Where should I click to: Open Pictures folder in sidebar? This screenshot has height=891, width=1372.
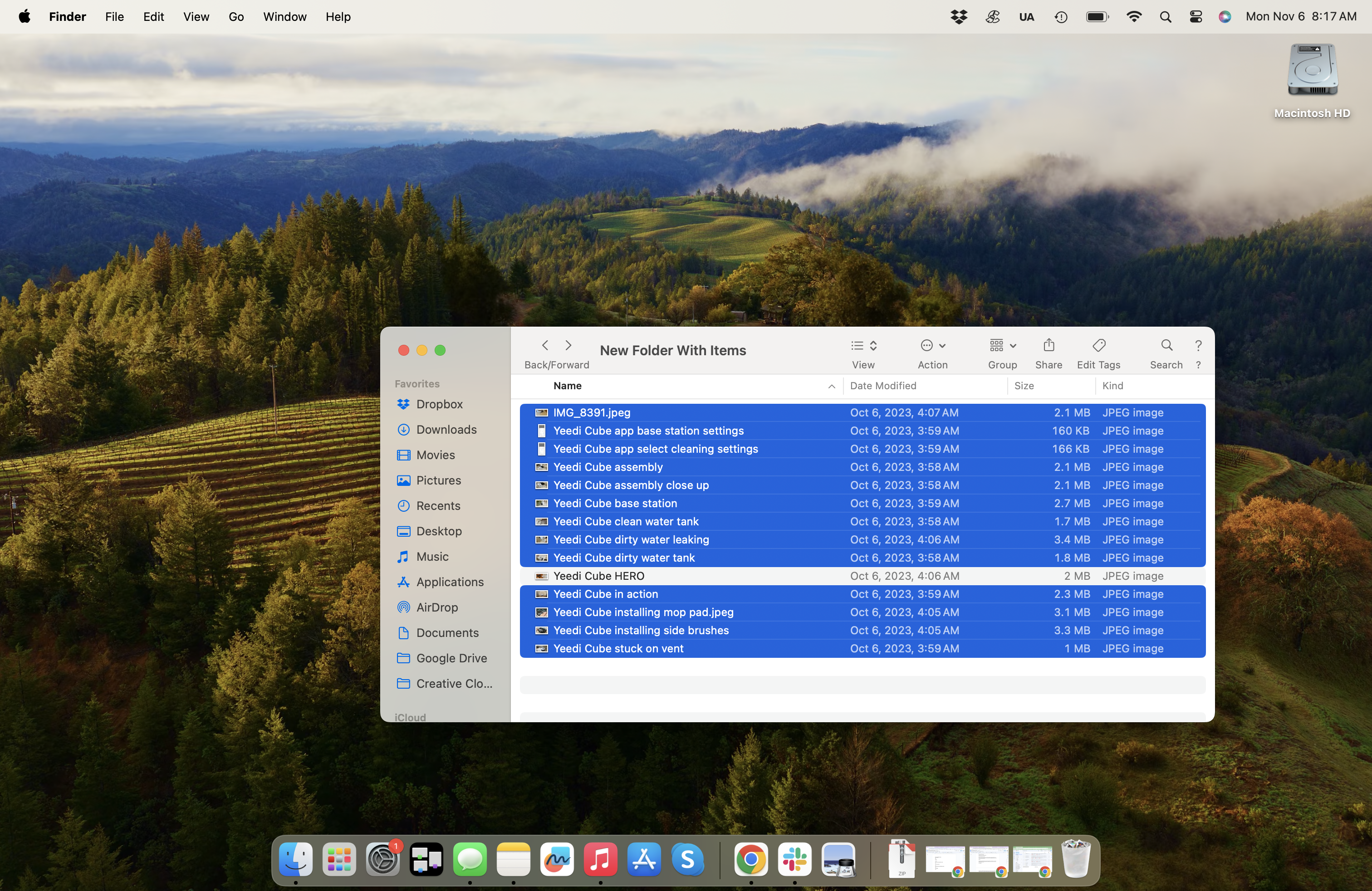(x=438, y=480)
